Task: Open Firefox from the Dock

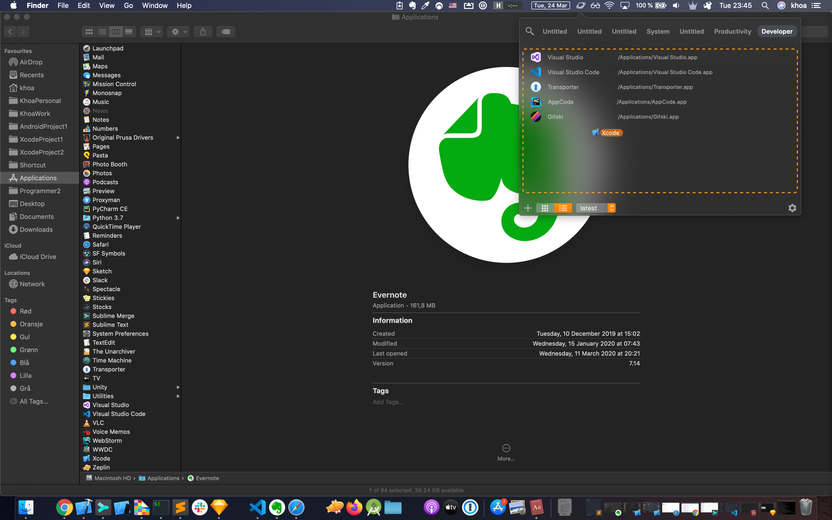Action: pyautogui.click(x=354, y=508)
